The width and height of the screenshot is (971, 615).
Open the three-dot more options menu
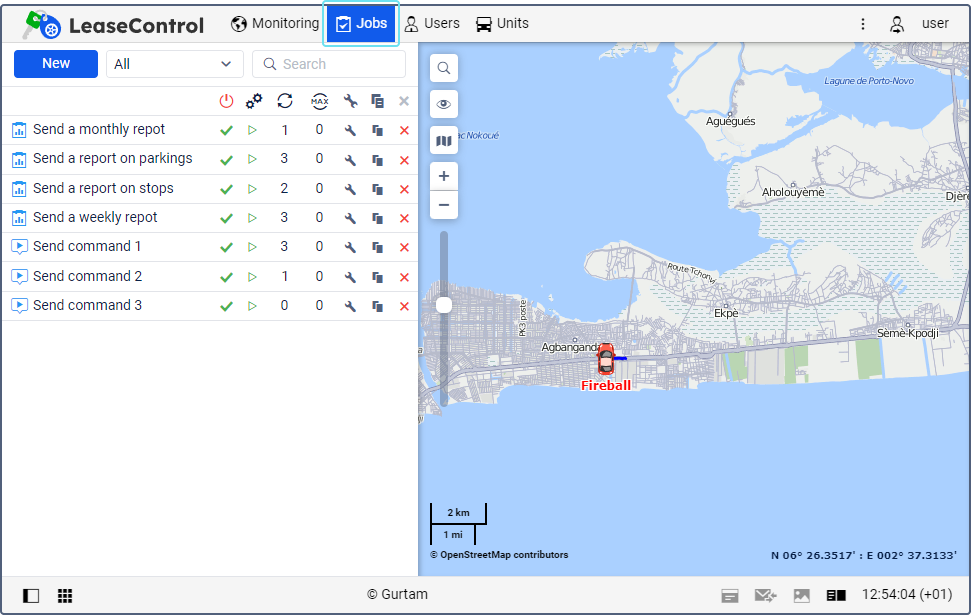(863, 24)
